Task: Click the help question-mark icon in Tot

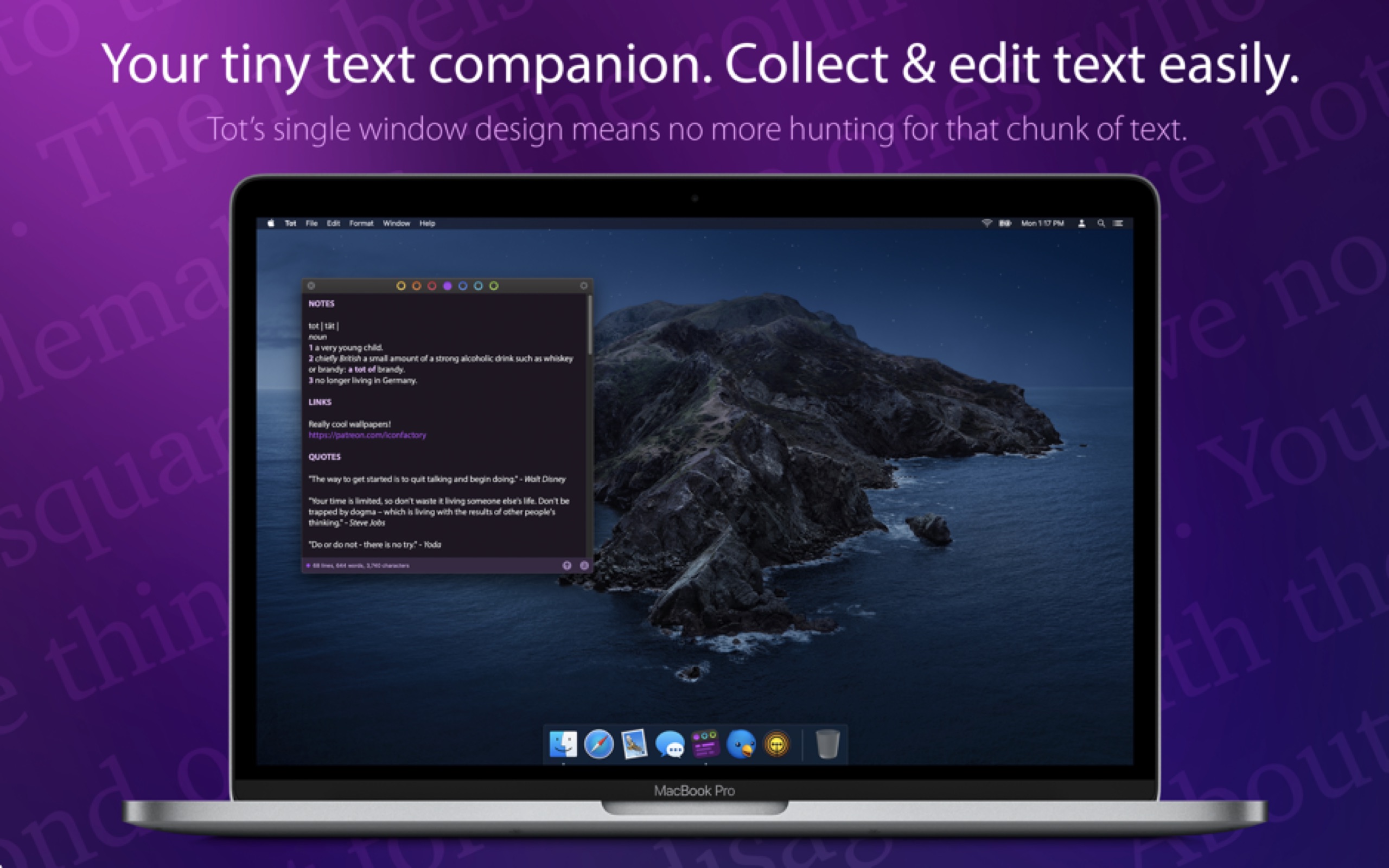Action: pos(567,565)
